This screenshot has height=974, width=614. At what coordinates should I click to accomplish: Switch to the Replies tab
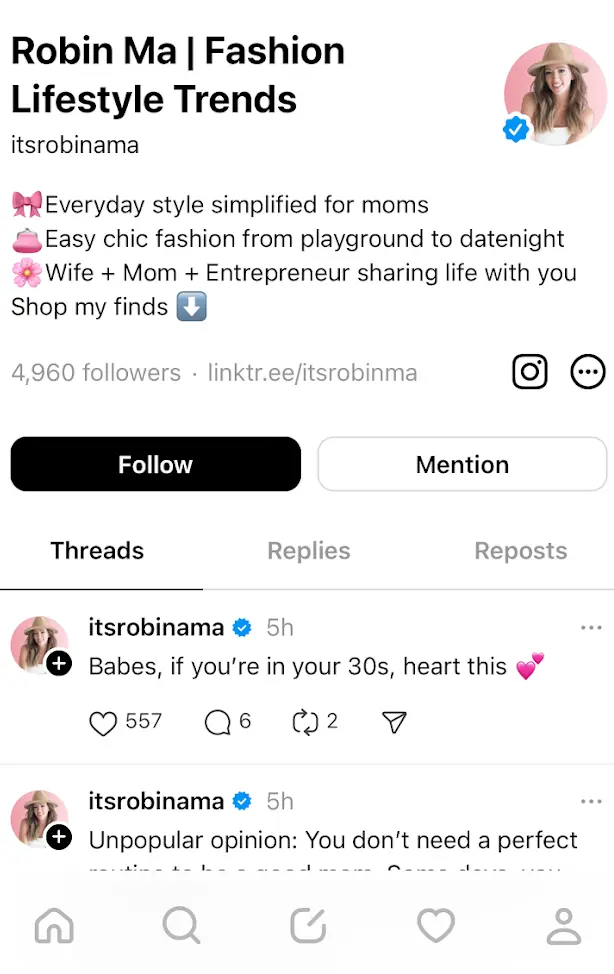[309, 551]
